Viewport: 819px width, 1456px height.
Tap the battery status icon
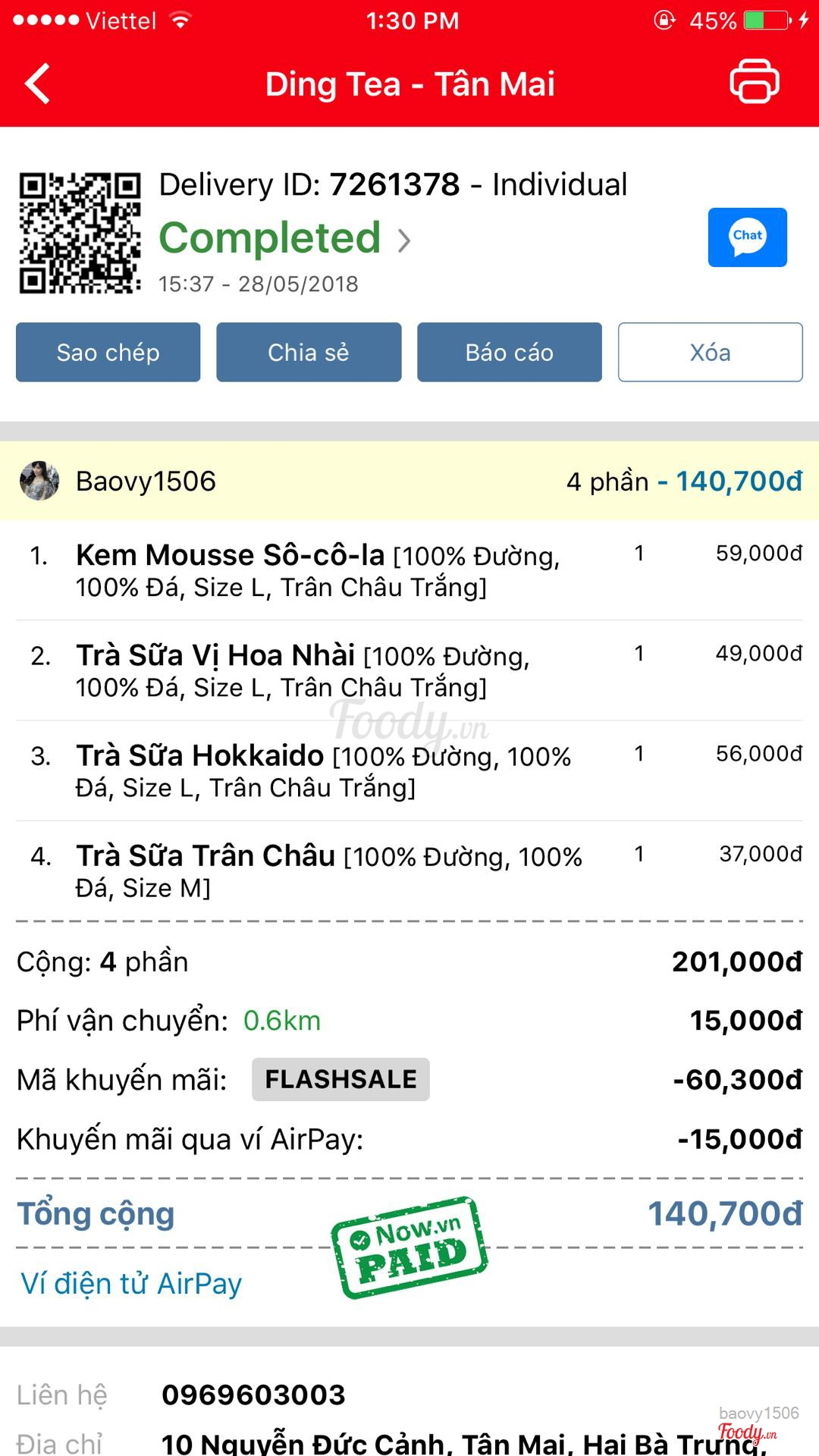(x=767, y=20)
